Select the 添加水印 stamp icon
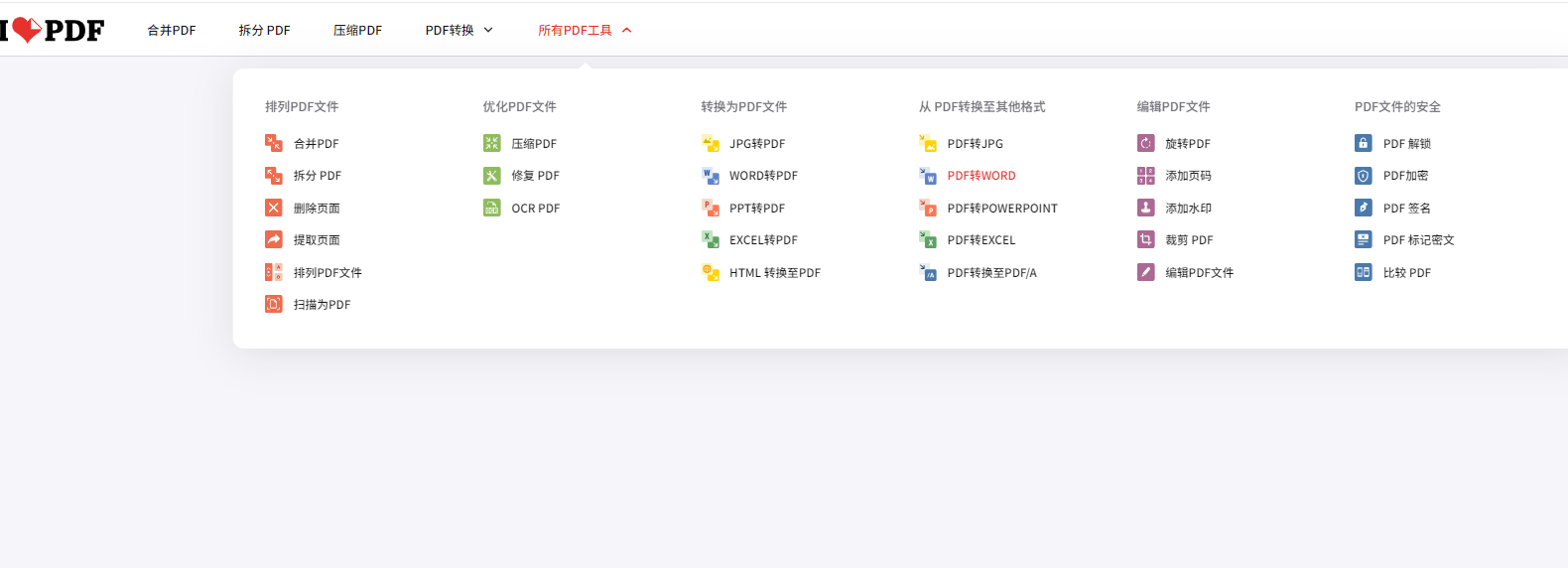 tap(1145, 208)
